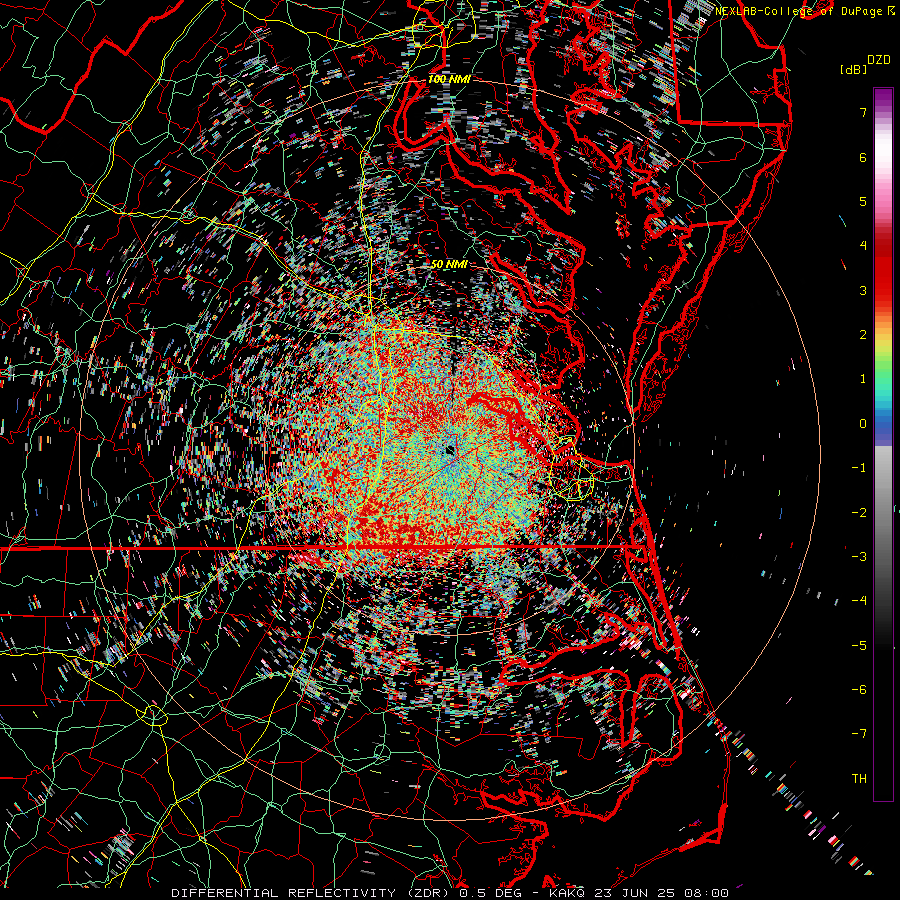Click the "KAKQ 23 JUN 25 08:00" timestamp text
The width and height of the screenshot is (900, 900).
(639, 893)
